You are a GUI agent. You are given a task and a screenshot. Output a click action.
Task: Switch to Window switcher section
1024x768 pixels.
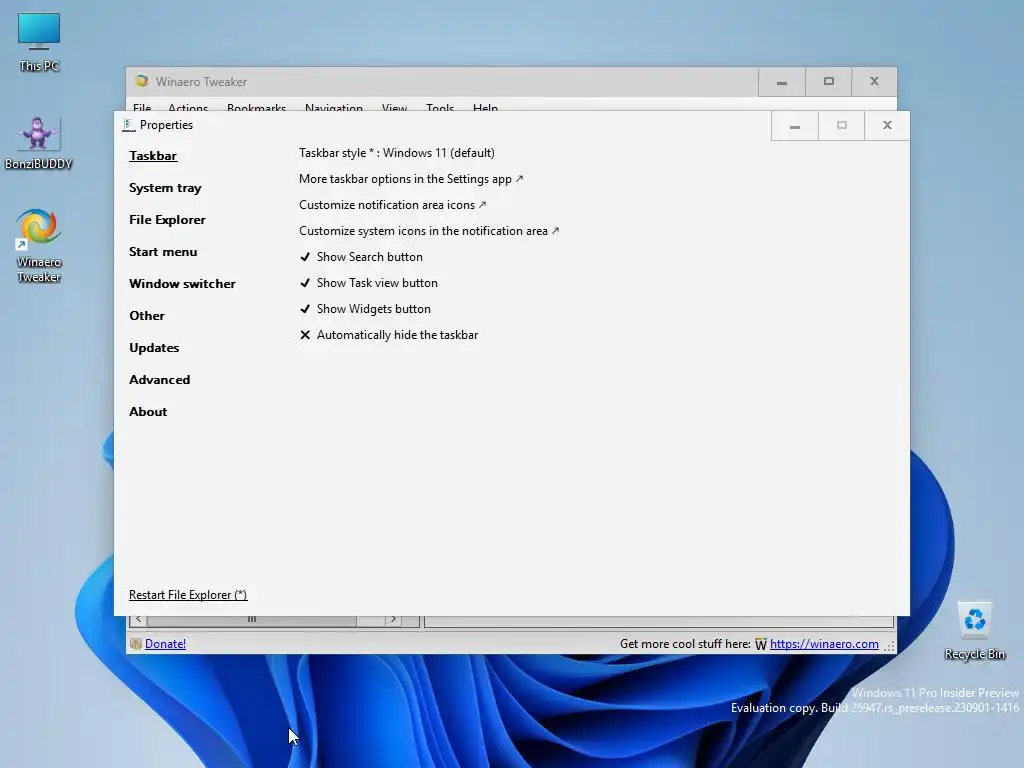182,283
